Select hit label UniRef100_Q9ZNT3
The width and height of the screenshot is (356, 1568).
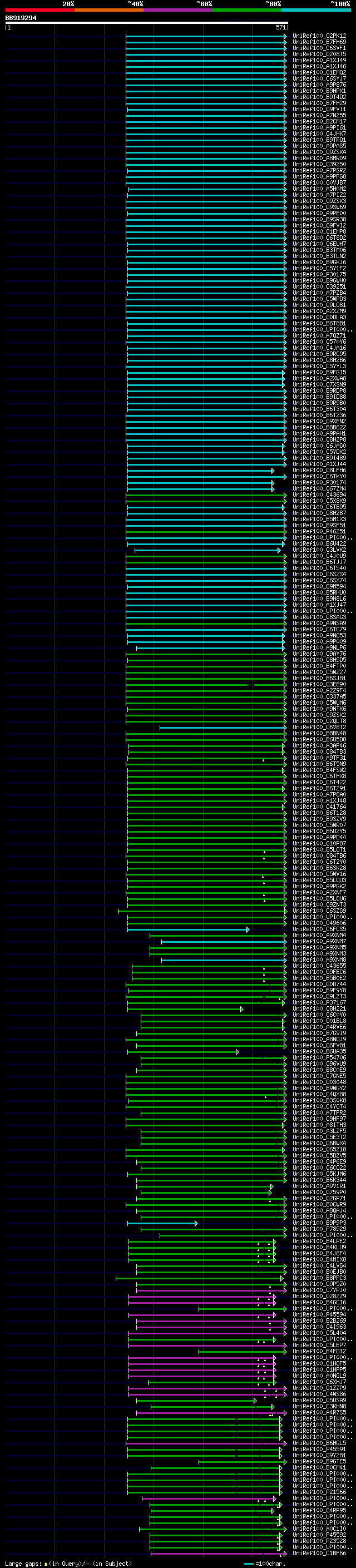coord(319,904)
